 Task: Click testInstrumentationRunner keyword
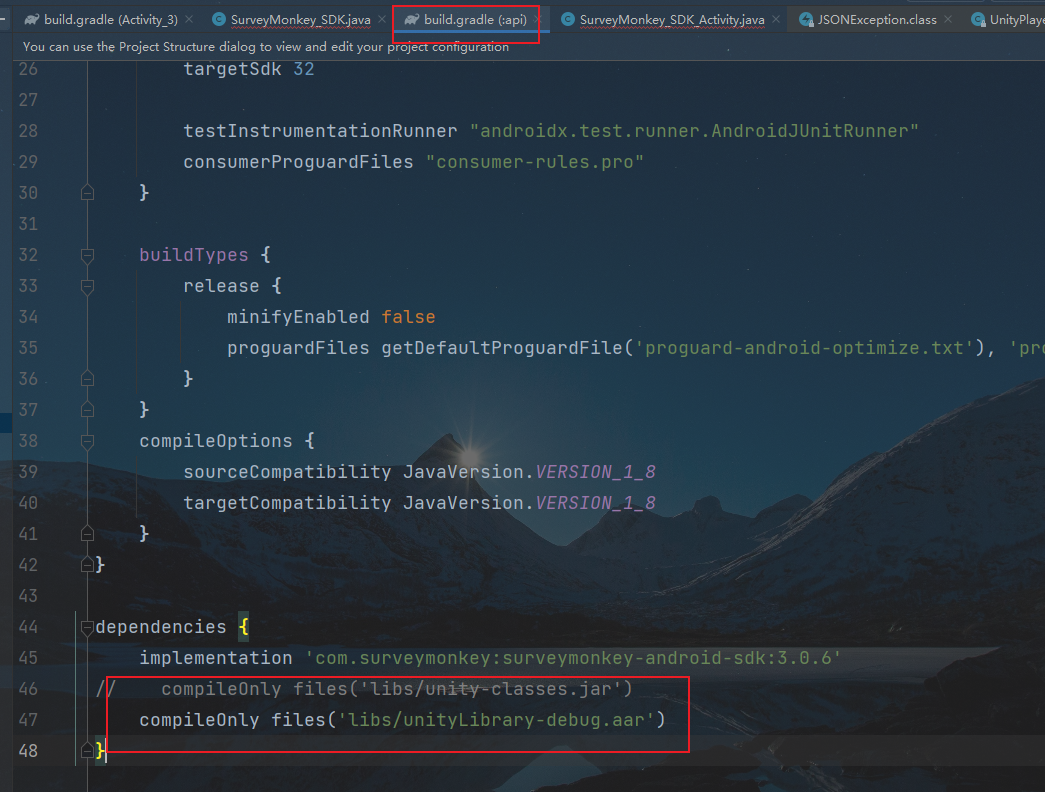321,131
